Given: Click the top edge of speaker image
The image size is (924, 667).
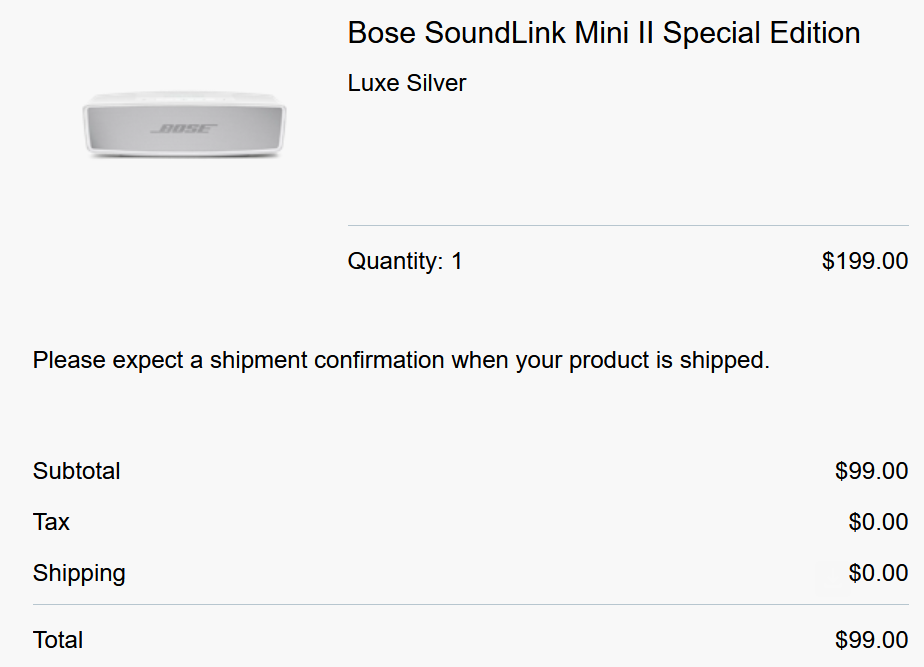Looking at the screenshot, I should point(184,94).
